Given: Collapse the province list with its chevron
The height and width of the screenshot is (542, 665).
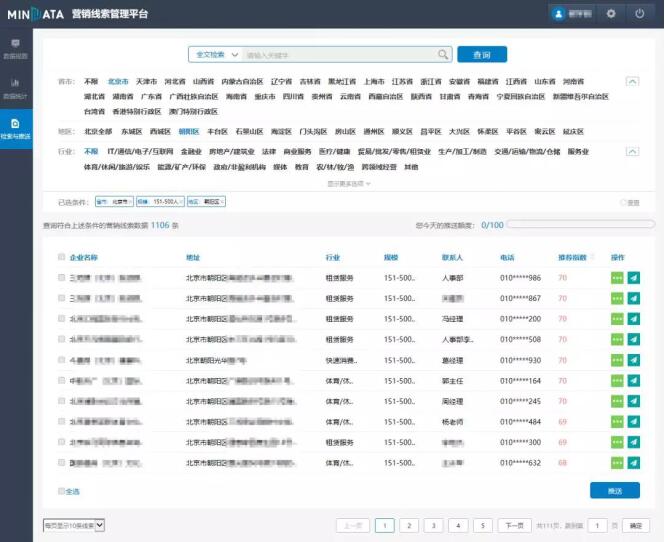Looking at the screenshot, I should click(x=631, y=81).
